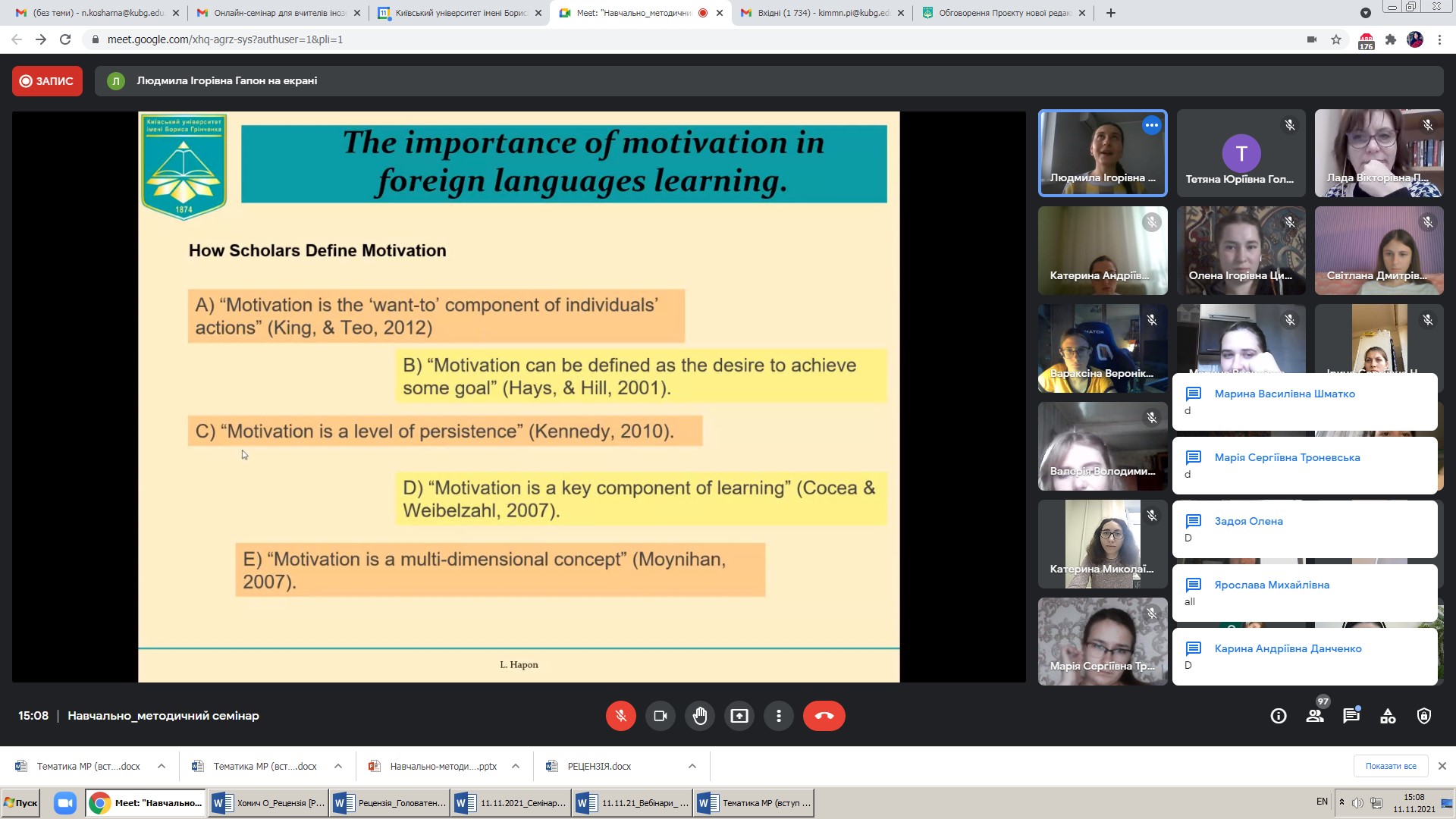Open host controls shield icon
This screenshot has width=1456, height=819.
click(x=1424, y=716)
